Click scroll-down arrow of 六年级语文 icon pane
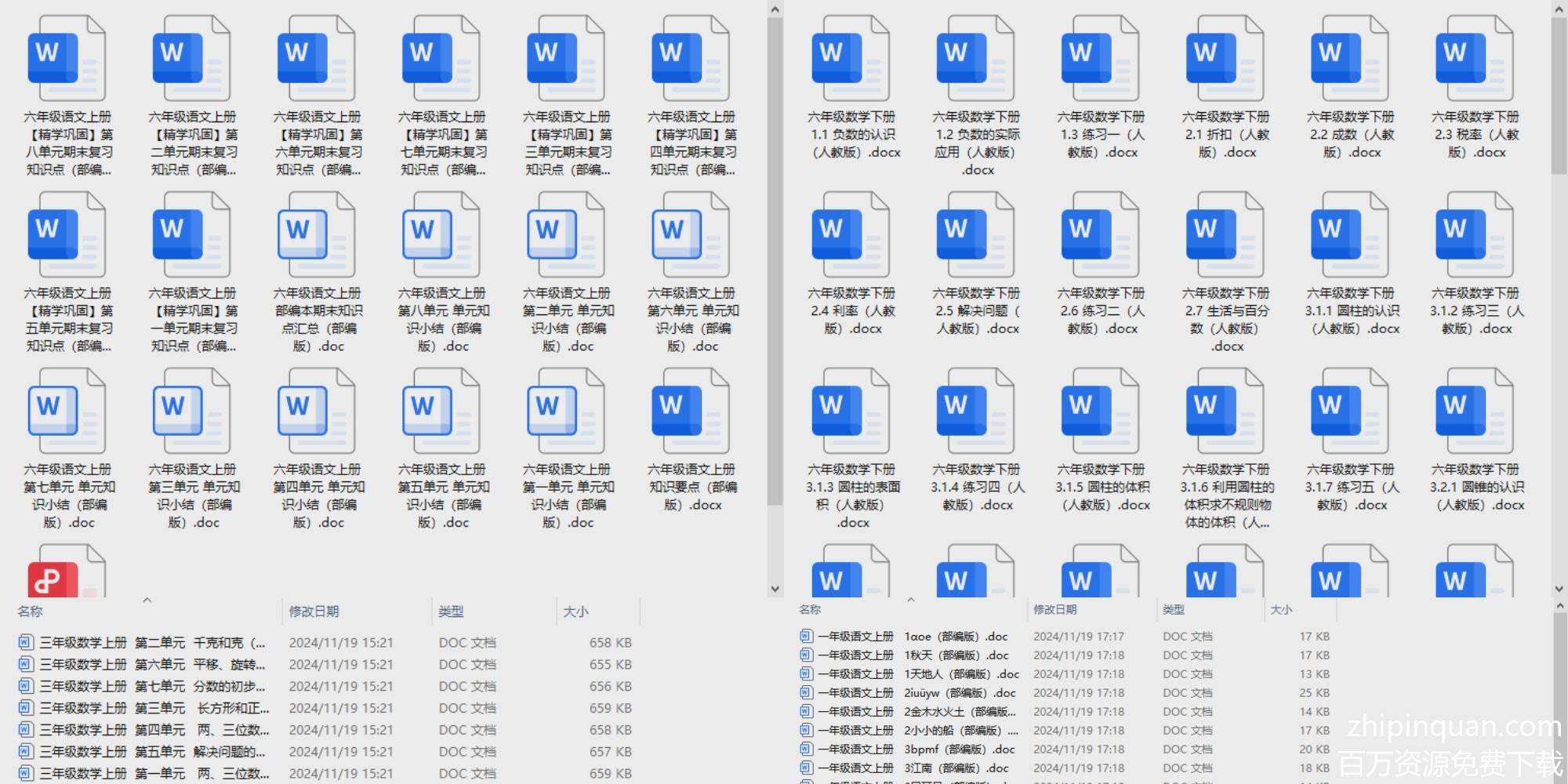 pos(775,589)
